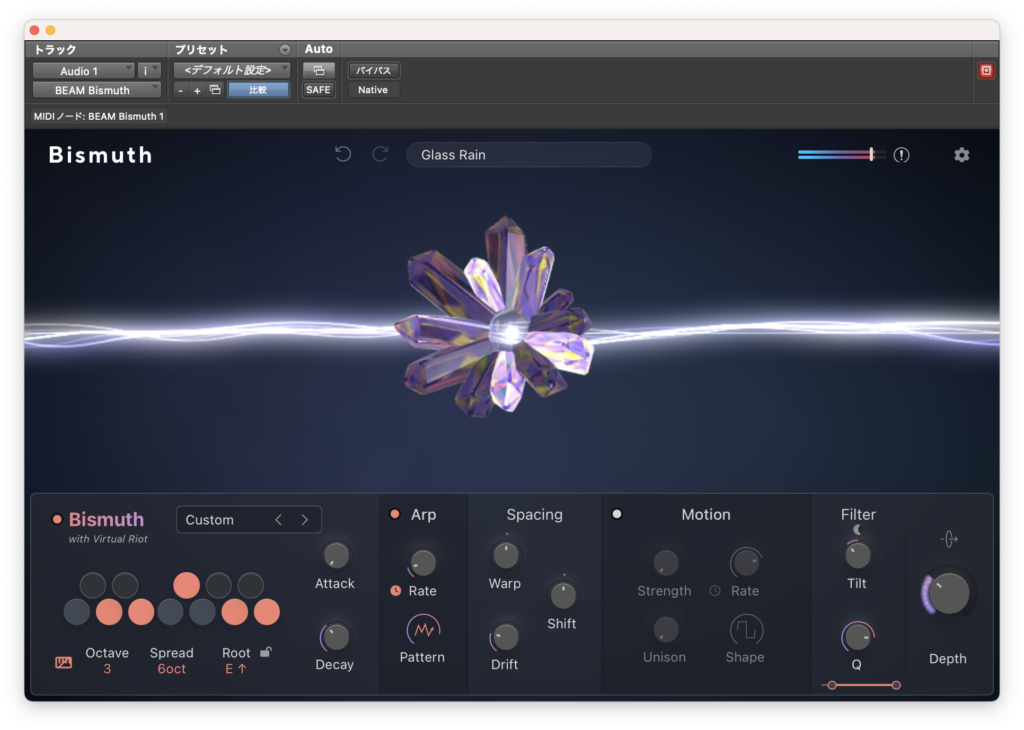Click the red target icon in header
Viewport: 1024px width, 730px height.
coord(985,71)
